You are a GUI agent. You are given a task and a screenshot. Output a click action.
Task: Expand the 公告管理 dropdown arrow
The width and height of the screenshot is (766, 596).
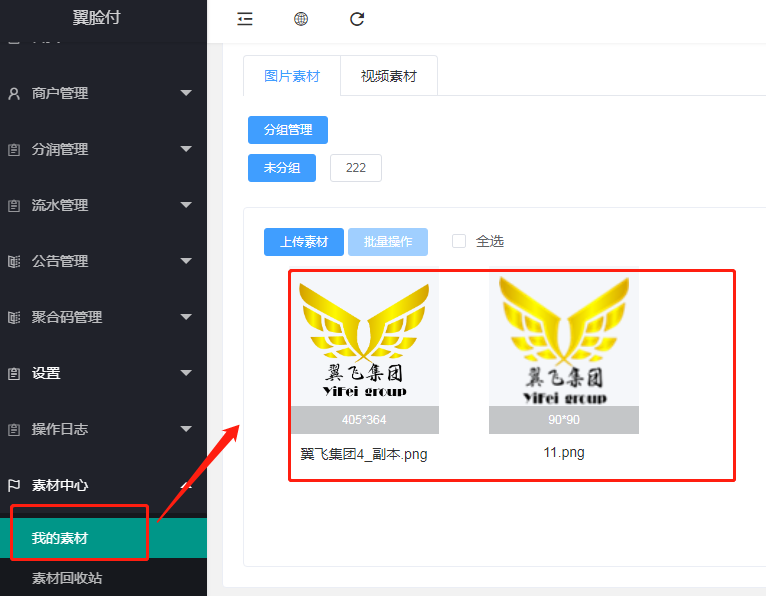(x=186, y=261)
